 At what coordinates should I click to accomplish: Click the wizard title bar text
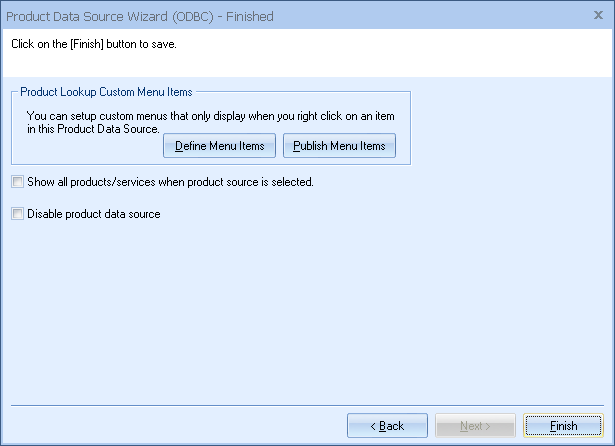tap(140, 17)
